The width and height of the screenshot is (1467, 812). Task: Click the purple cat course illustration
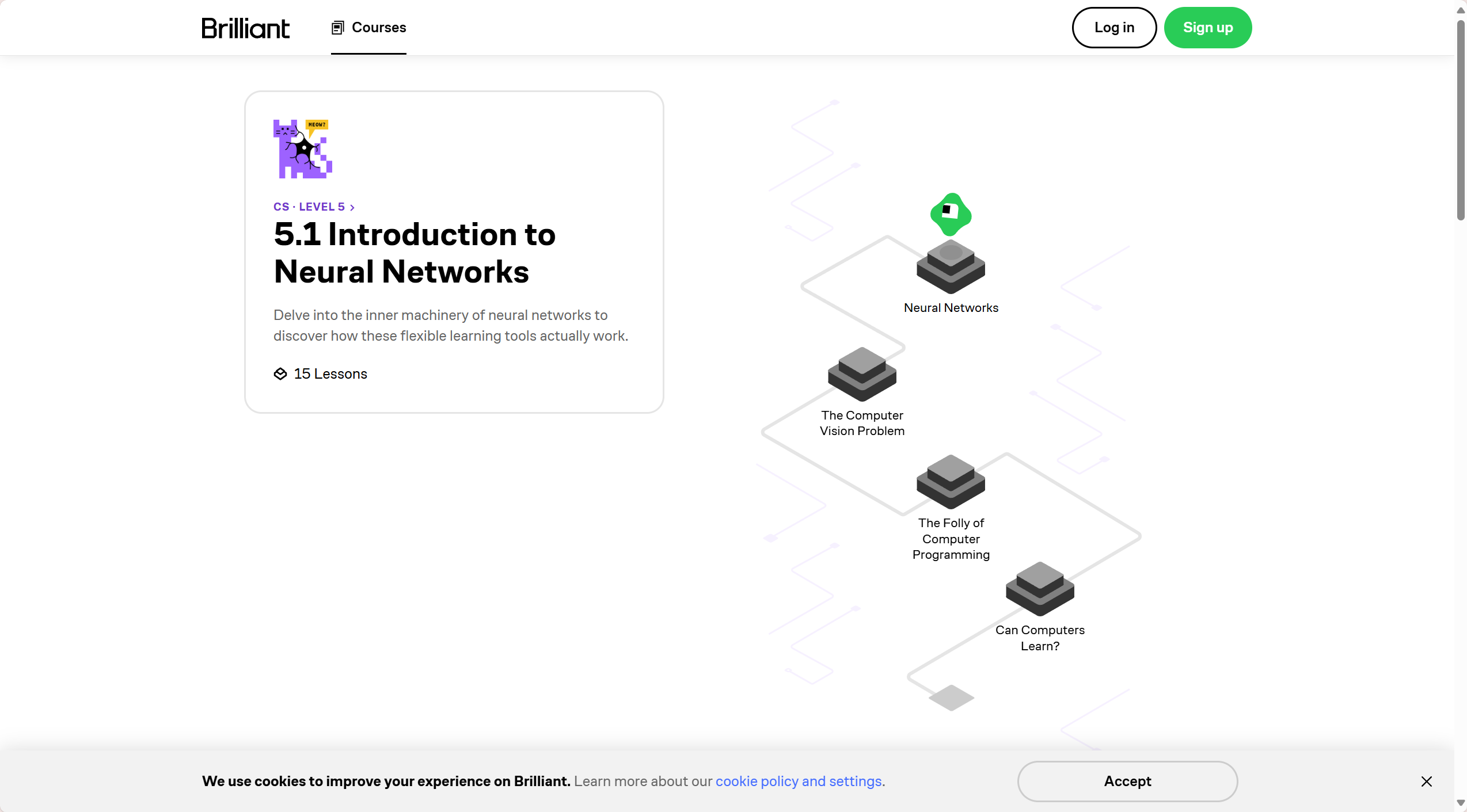[303, 149]
